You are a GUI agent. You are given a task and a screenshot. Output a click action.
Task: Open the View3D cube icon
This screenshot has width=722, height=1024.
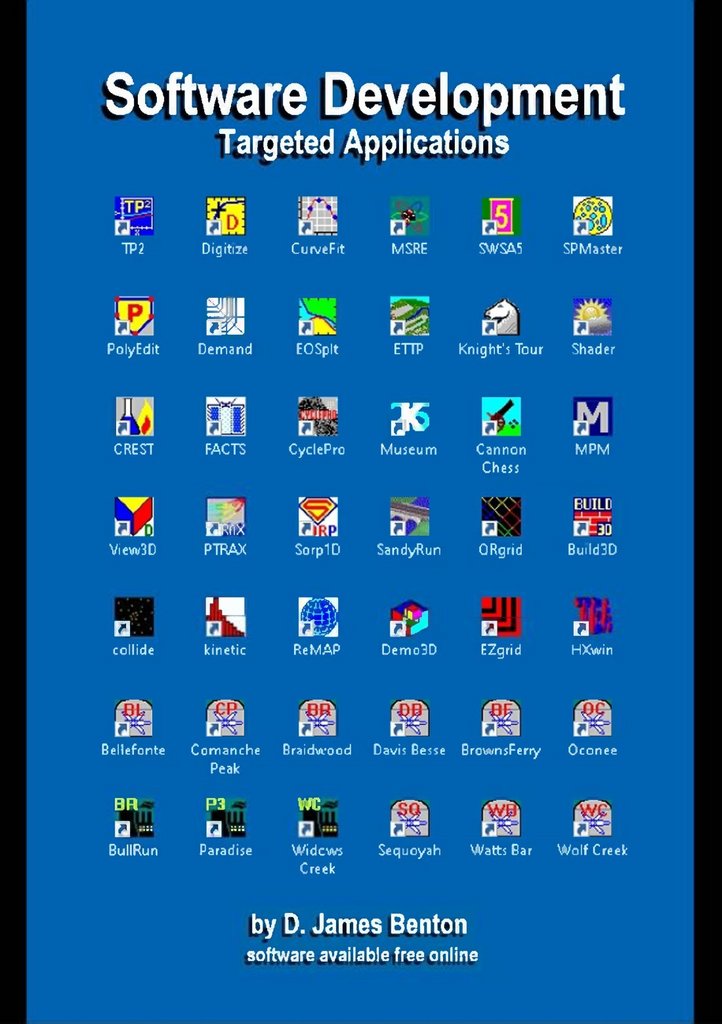click(134, 517)
